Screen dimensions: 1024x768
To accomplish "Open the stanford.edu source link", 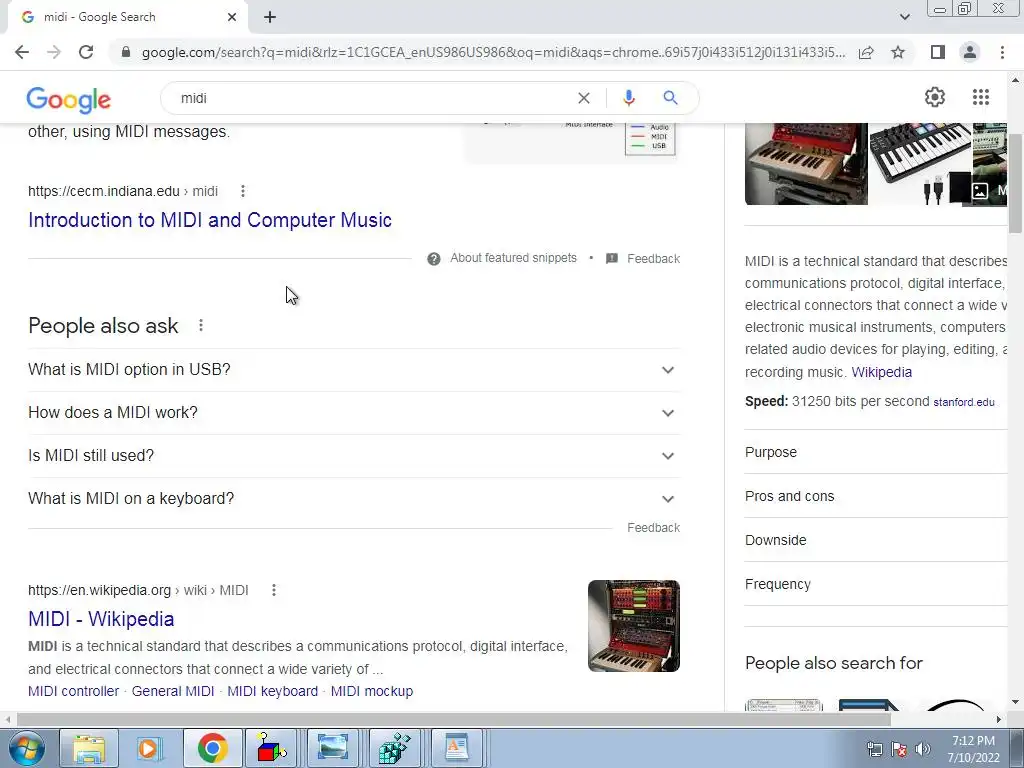I will 964,402.
